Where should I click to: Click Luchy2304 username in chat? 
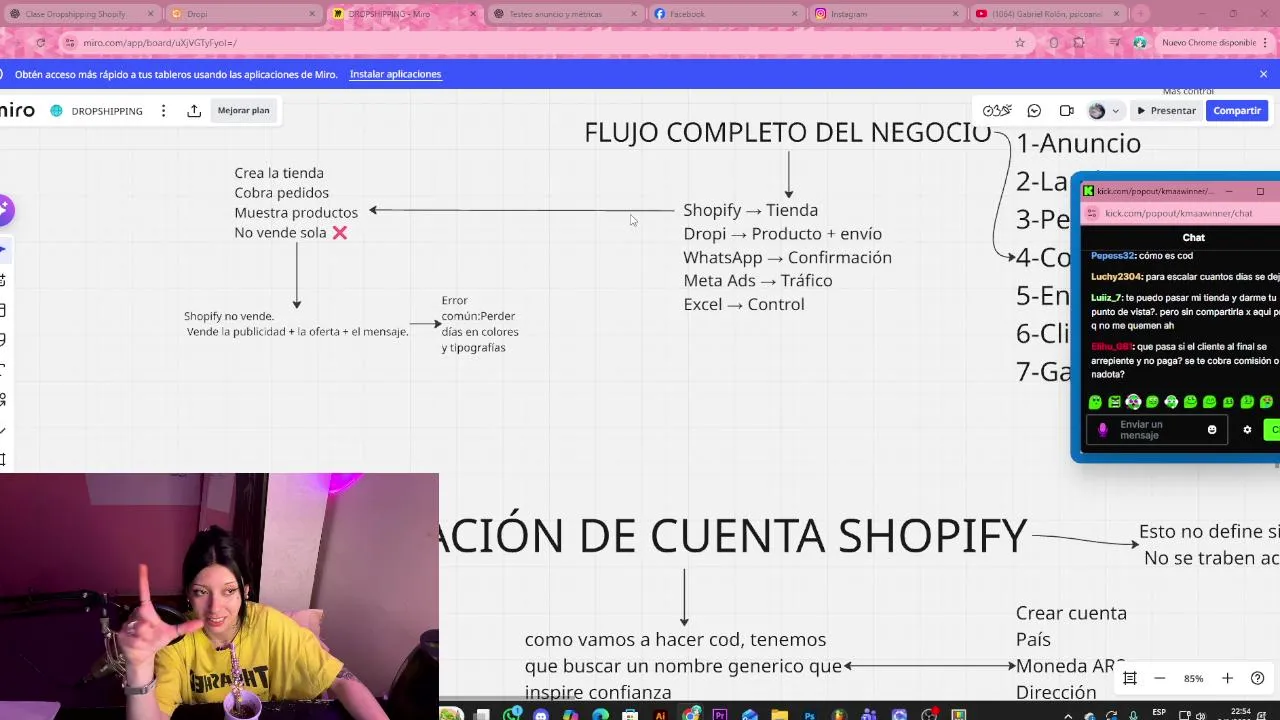click(1117, 277)
